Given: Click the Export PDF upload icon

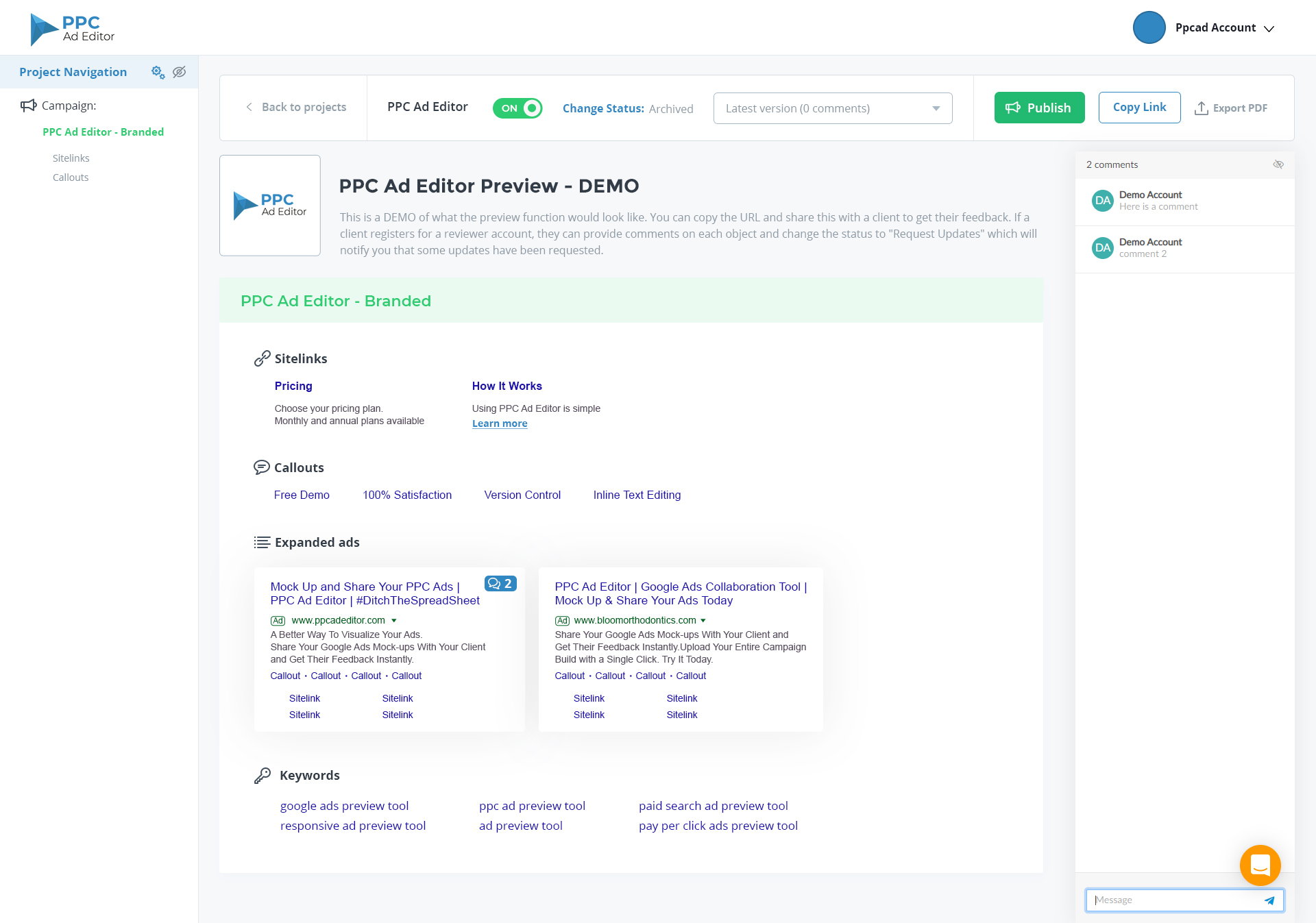Looking at the screenshot, I should pyautogui.click(x=1201, y=108).
